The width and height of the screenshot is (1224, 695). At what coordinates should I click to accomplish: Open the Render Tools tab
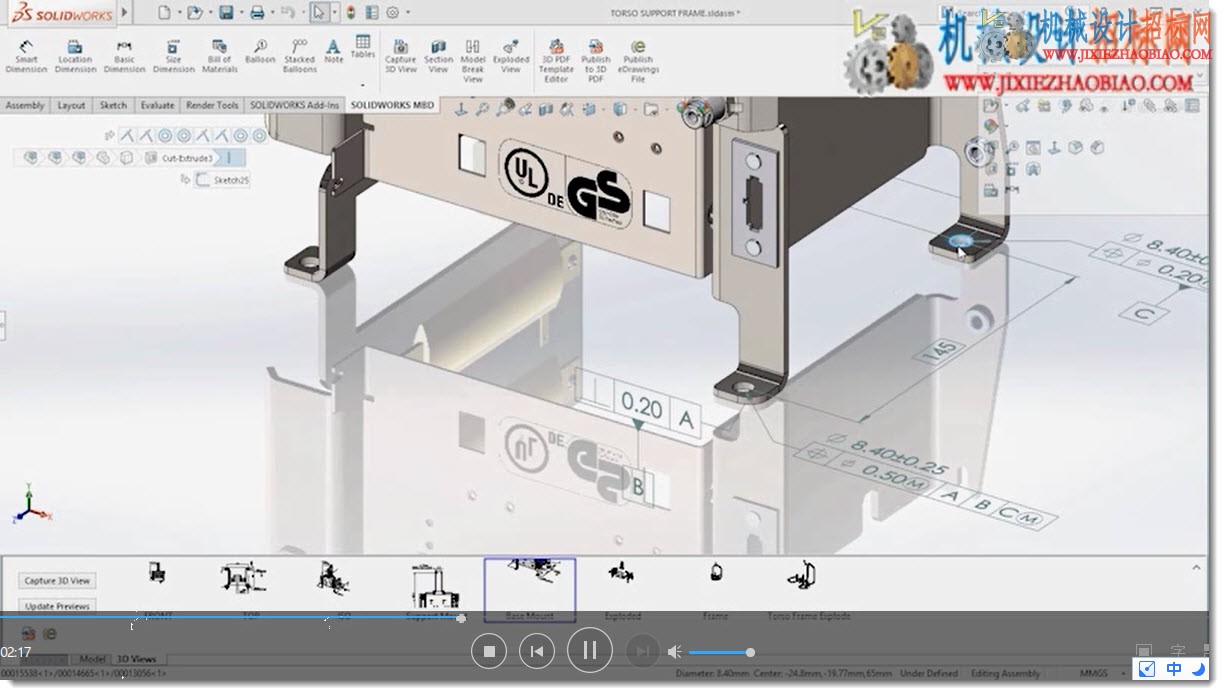click(x=212, y=105)
